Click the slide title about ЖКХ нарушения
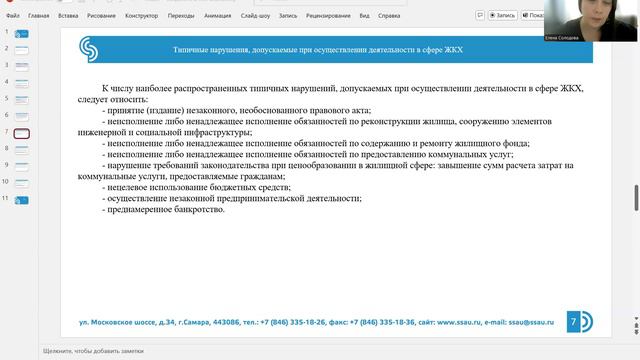 point(318,50)
